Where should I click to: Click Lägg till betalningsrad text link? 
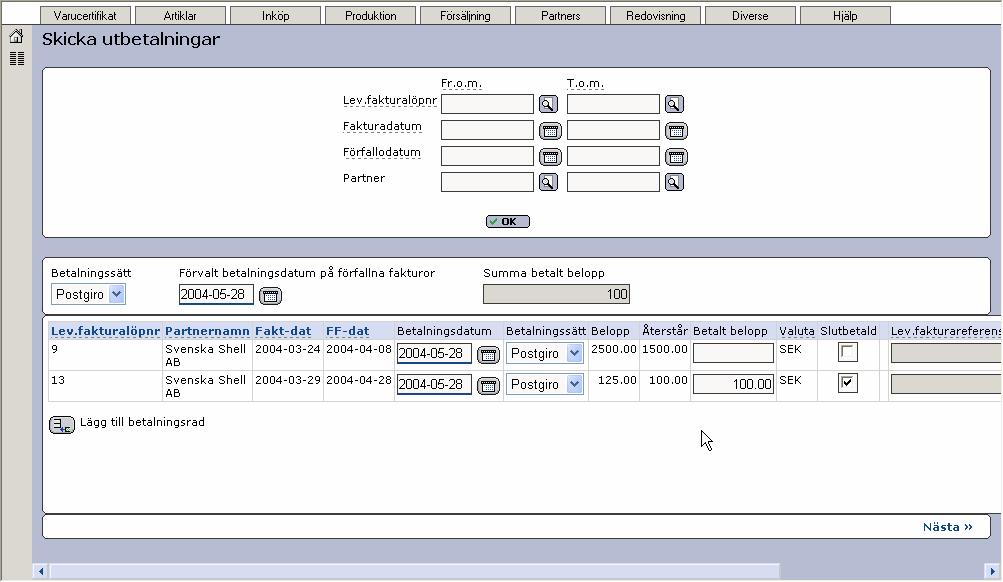[142, 422]
